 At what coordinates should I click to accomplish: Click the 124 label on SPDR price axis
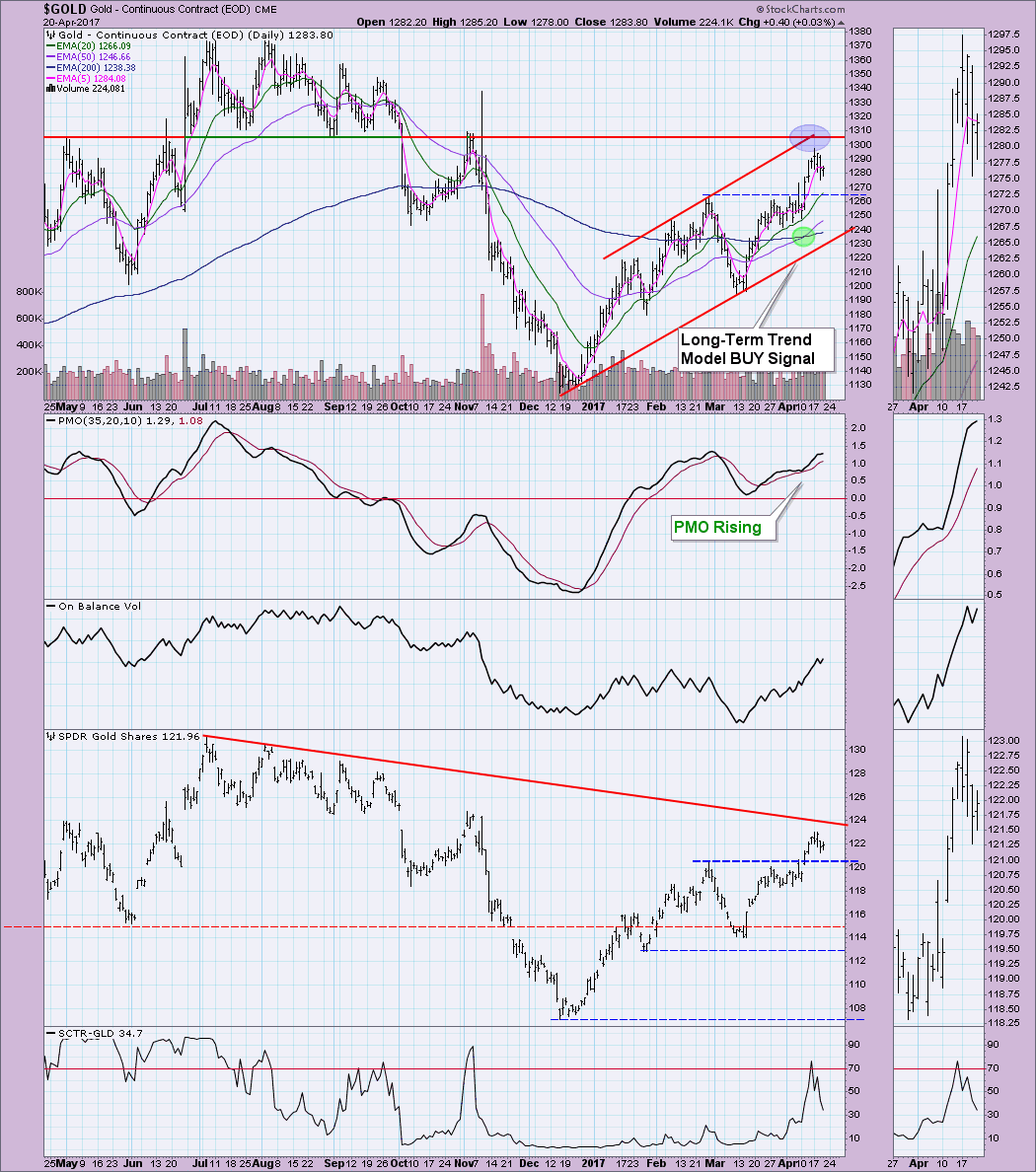click(857, 820)
